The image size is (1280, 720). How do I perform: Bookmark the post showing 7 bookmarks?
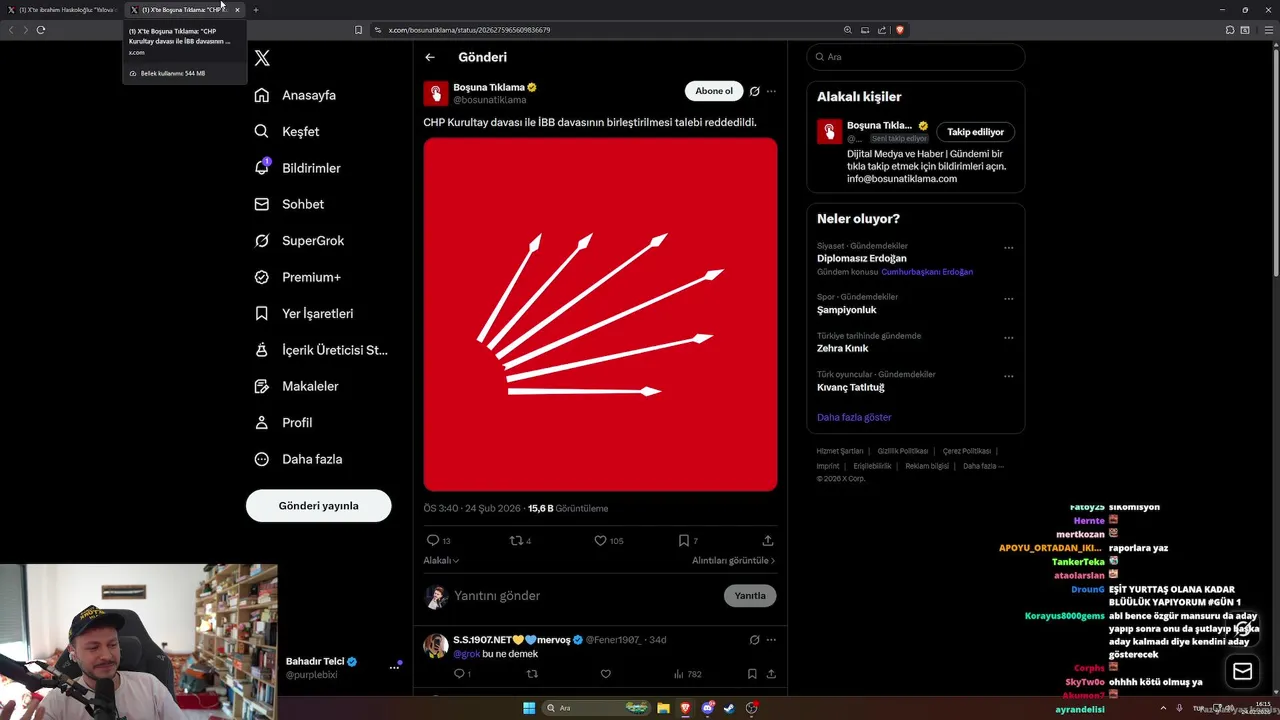(x=684, y=540)
